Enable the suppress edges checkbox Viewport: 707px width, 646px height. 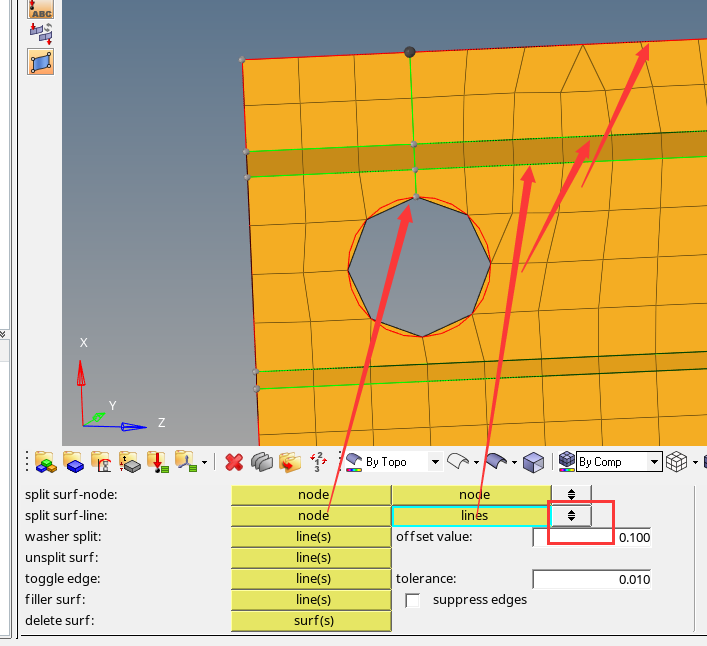pyautogui.click(x=412, y=600)
